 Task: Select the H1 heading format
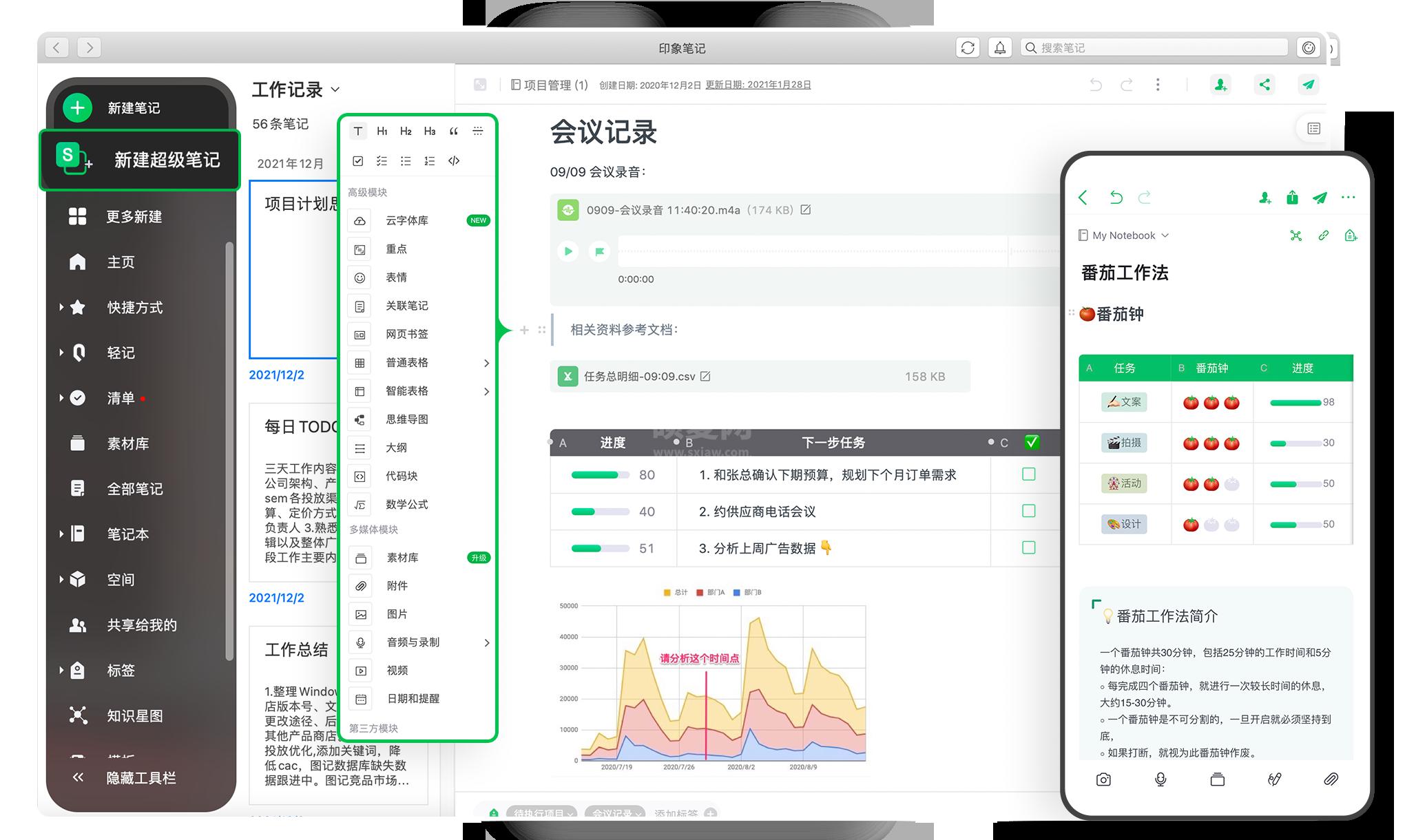[x=382, y=131]
